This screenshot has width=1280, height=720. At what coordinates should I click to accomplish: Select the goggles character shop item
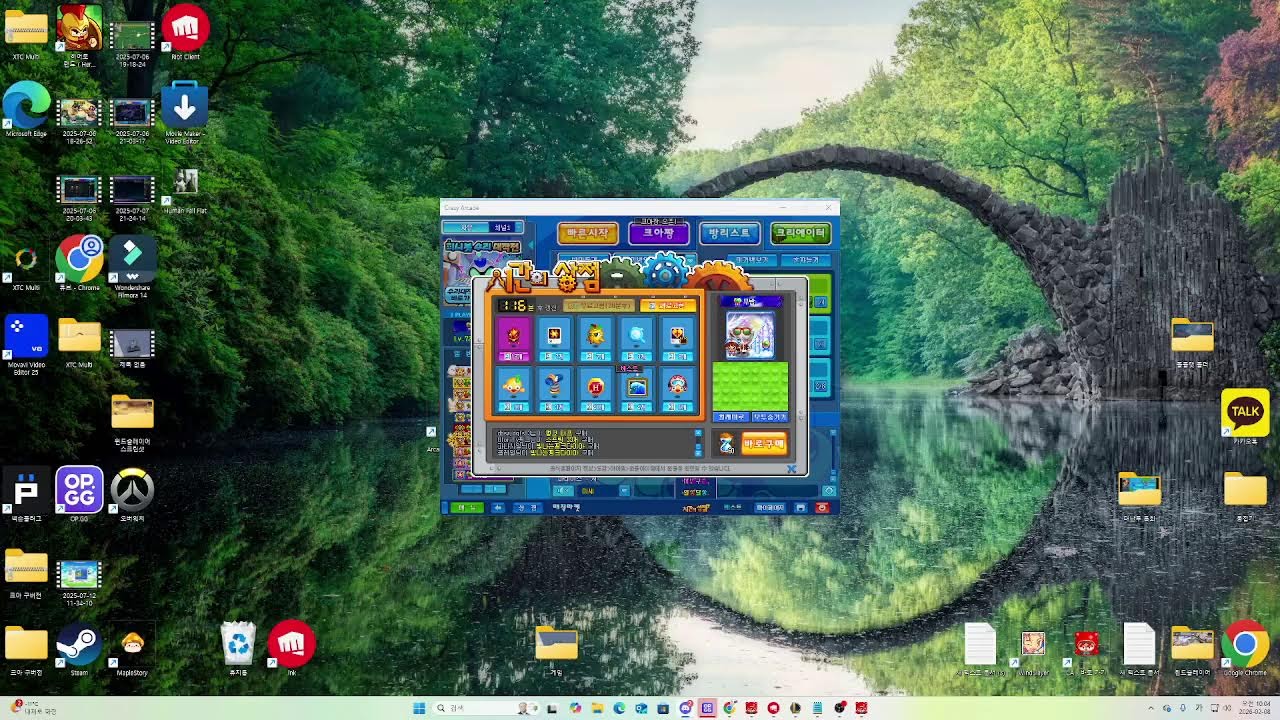(677, 390)
